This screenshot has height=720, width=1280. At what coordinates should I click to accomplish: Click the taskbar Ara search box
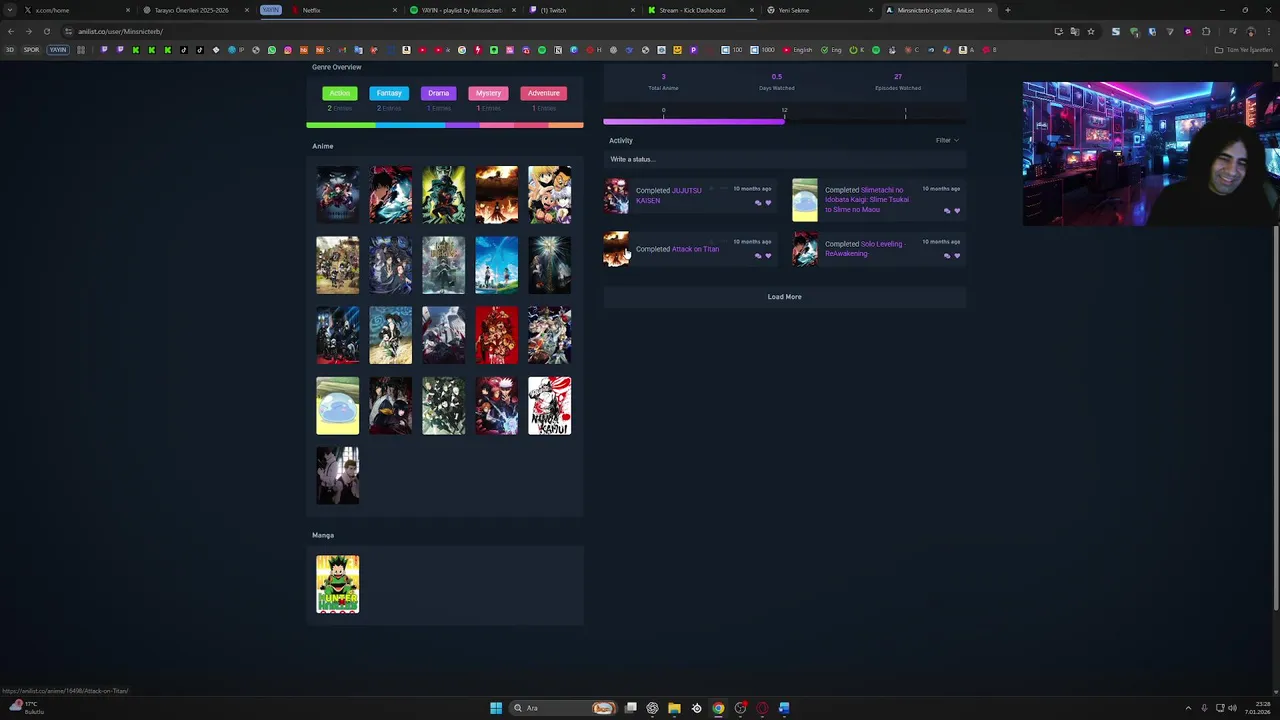[562, 708]
